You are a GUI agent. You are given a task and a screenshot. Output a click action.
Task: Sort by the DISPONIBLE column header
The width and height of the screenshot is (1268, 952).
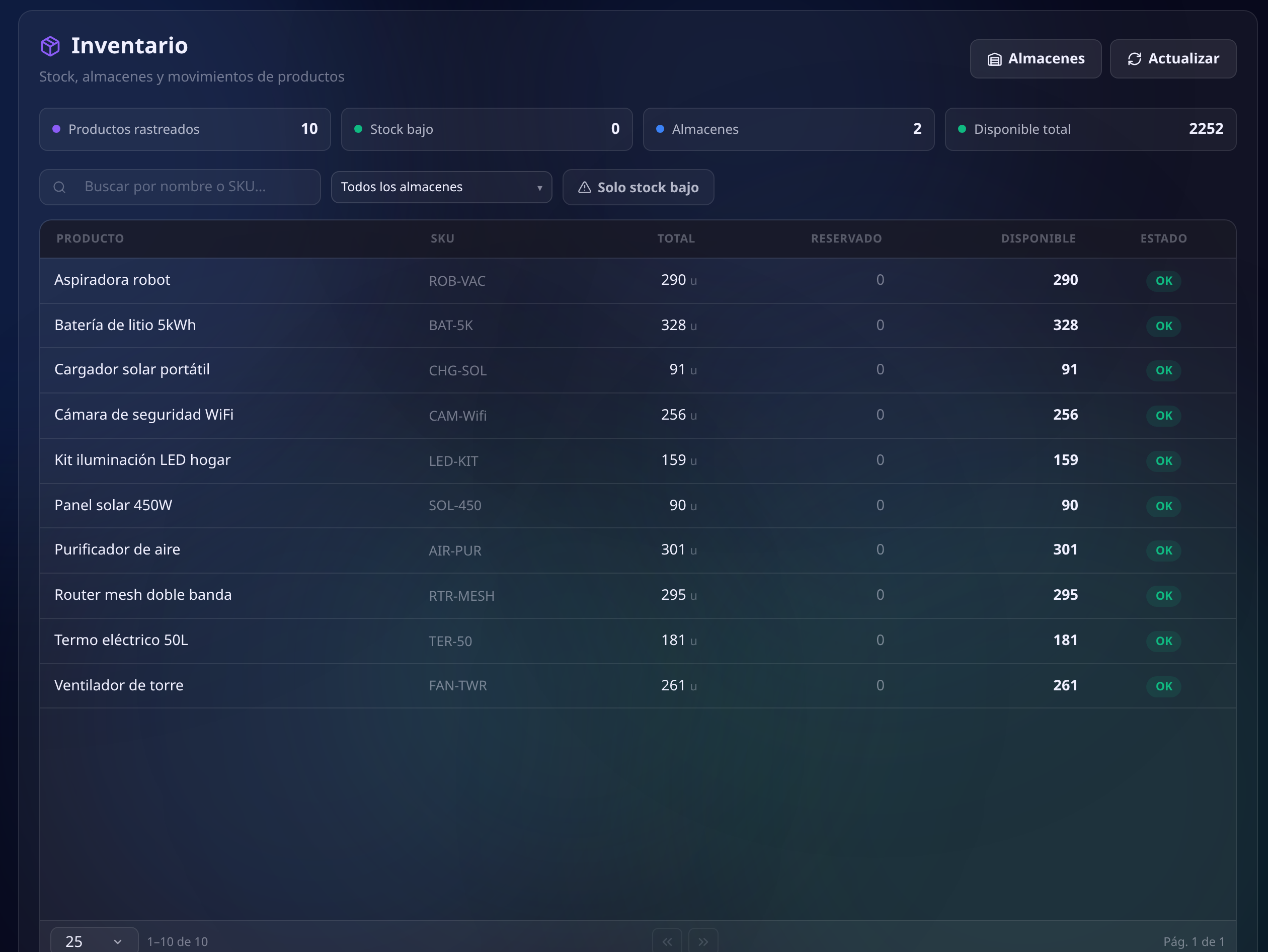click(x=1038, y=239)
